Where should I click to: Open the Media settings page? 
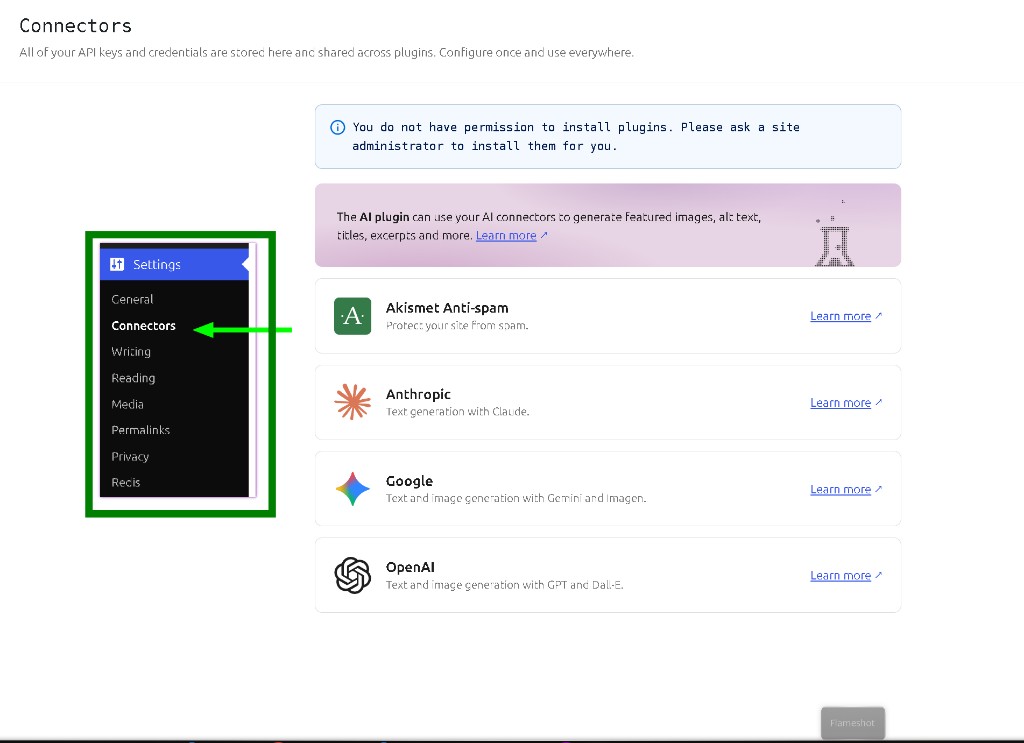(x=127, y=404)
